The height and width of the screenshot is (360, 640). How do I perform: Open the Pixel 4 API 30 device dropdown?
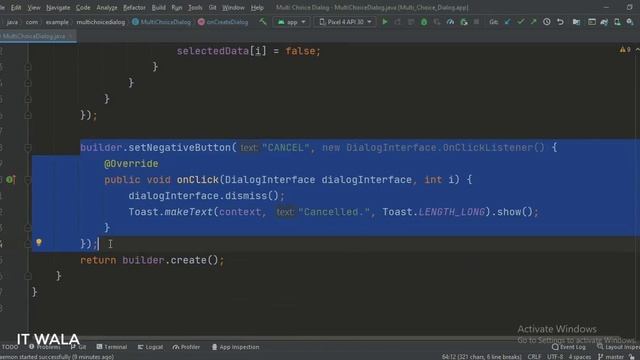345,22
